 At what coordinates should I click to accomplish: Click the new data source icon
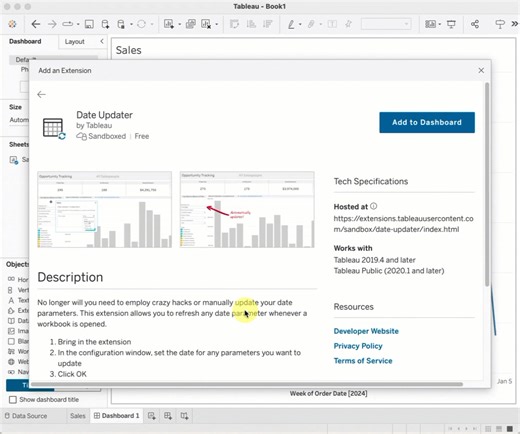105,24
